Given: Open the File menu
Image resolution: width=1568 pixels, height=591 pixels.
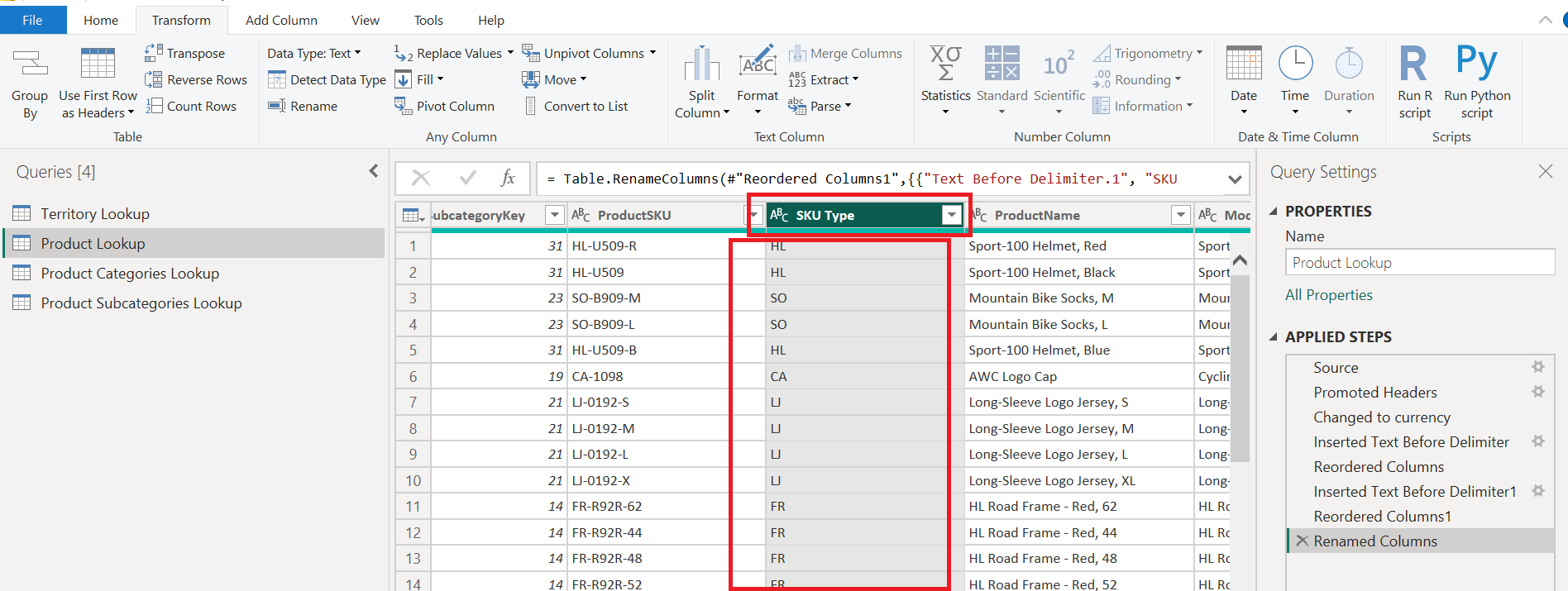Looking at the screenshot, I should coord(33,20).
